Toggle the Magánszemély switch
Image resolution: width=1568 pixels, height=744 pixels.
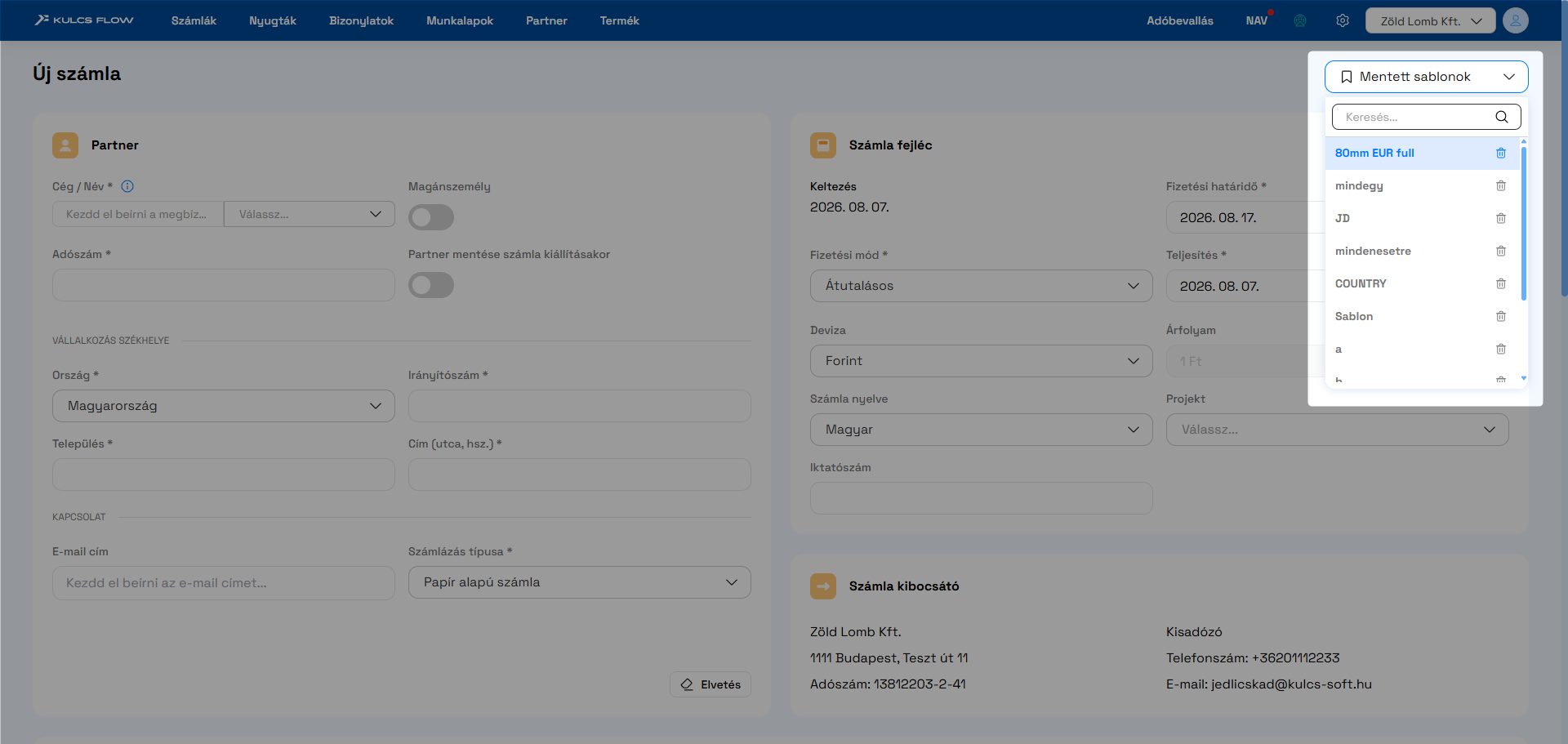[431, 217]
